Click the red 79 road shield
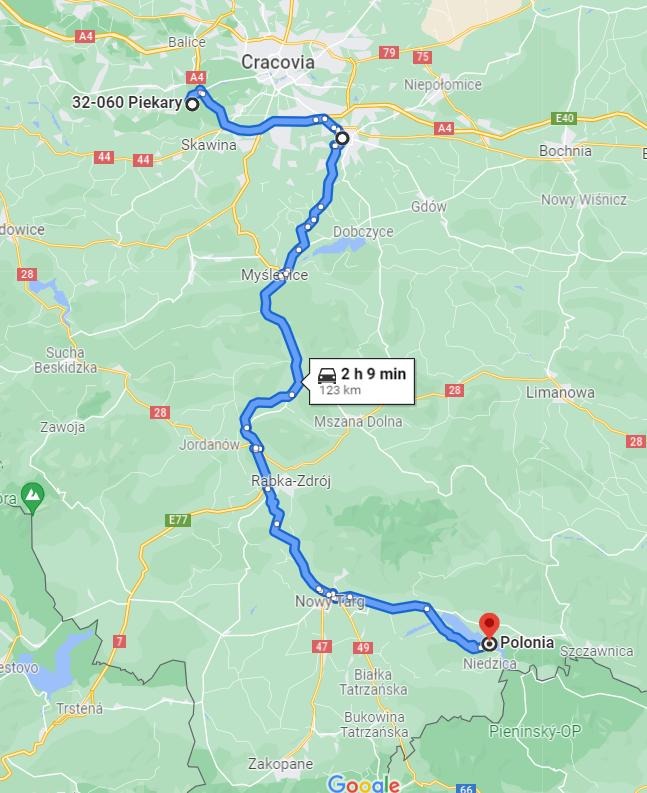 [389, 53]
